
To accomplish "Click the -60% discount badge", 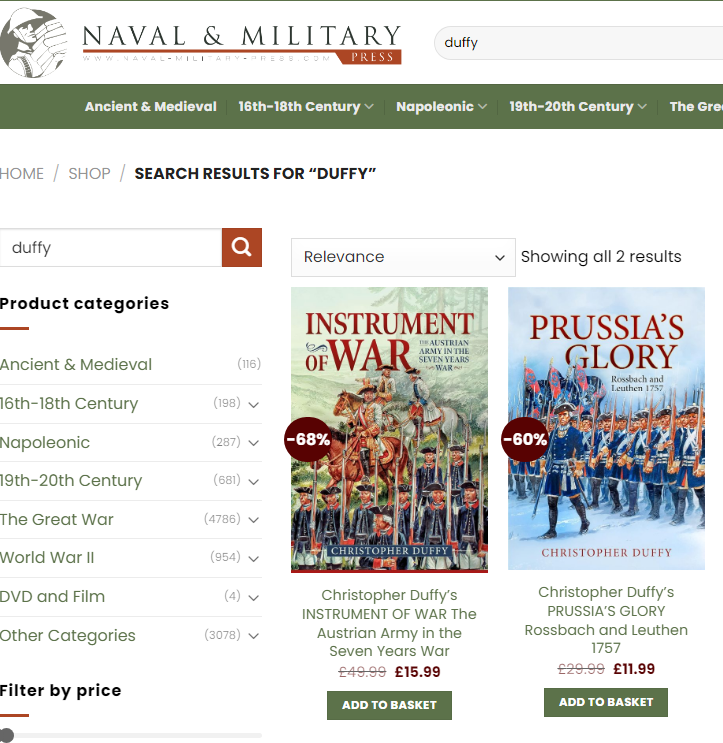I will 525,439.
